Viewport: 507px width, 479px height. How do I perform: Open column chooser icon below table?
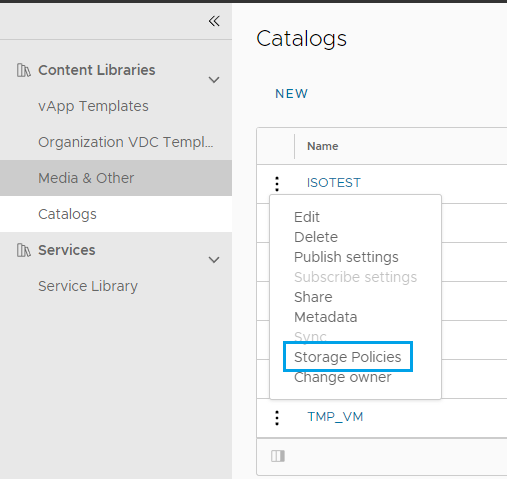coord(278,456)
